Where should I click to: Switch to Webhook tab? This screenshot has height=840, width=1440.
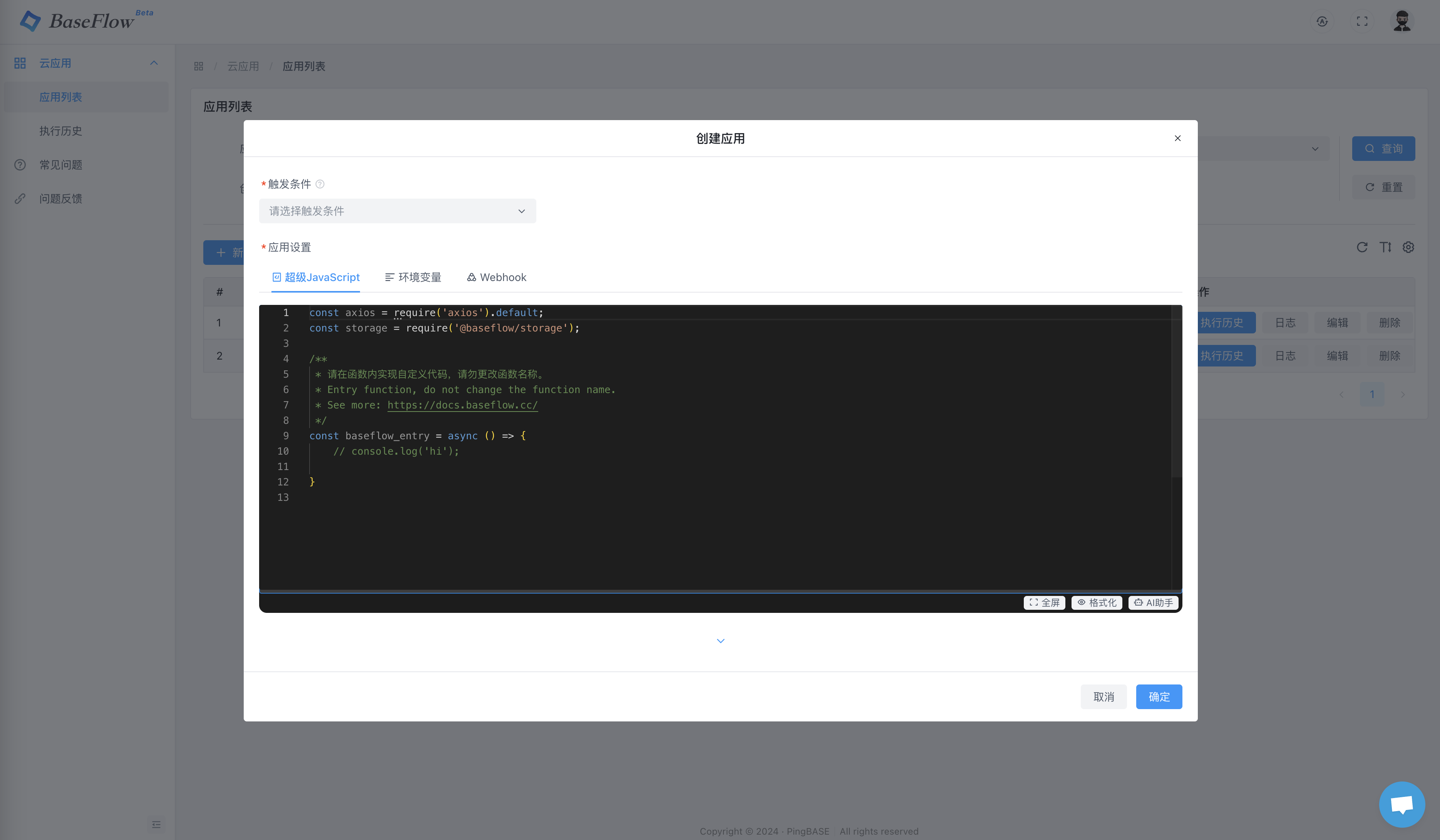click(497, 278)
